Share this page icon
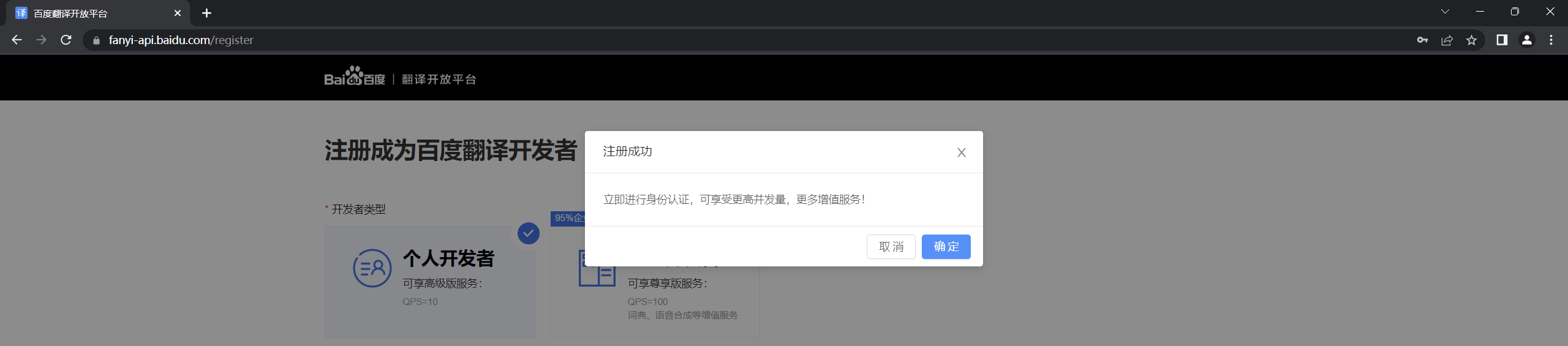The height and width of the screenshot is (346, 1568). pos(1447,40)
